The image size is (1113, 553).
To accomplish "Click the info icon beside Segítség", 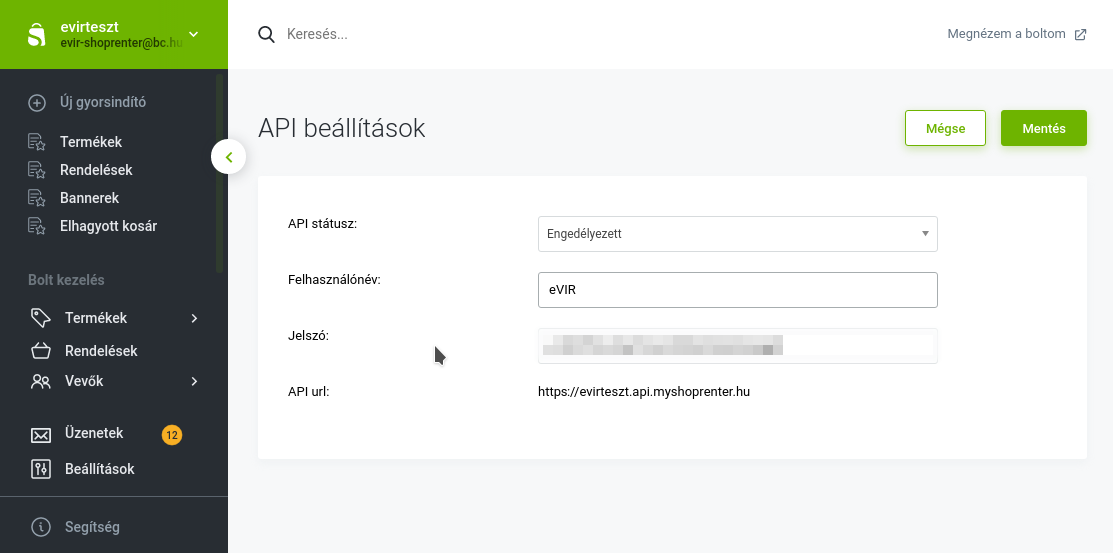I will [x=41, y=527].
